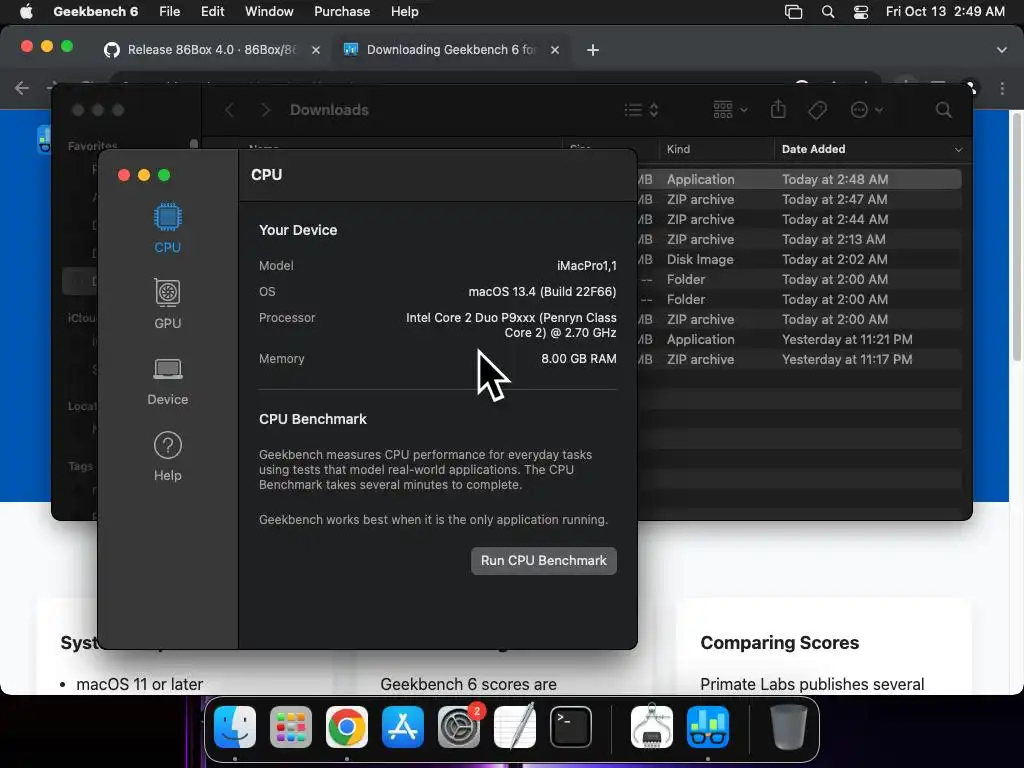Viewport: 1024px width, 768px height.
Task: Open the Apple menu
Action: [x=25, y=12]
